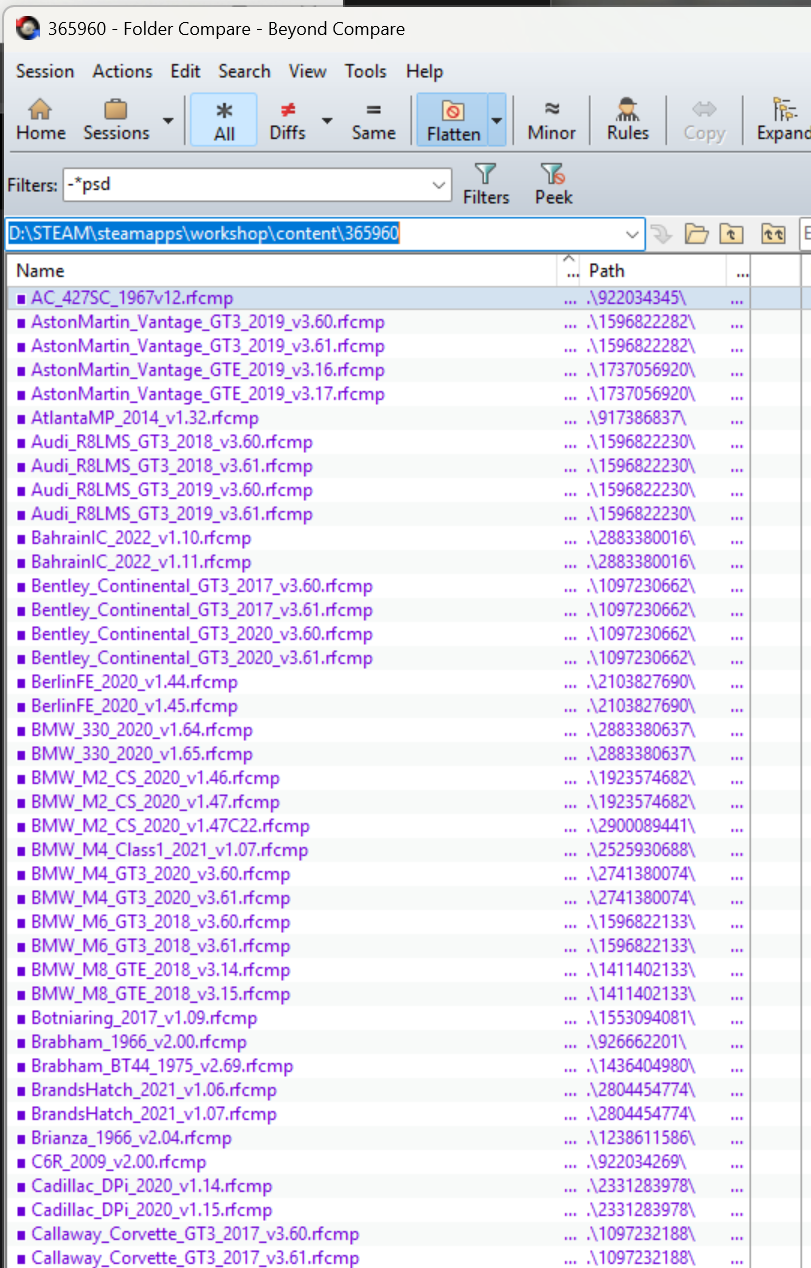This screenshot has width=811, height=1268.
Task: Select AstonMartin_Vantage_GT3_2019_v3.60.rfcmp file
Action: point(207,322)
